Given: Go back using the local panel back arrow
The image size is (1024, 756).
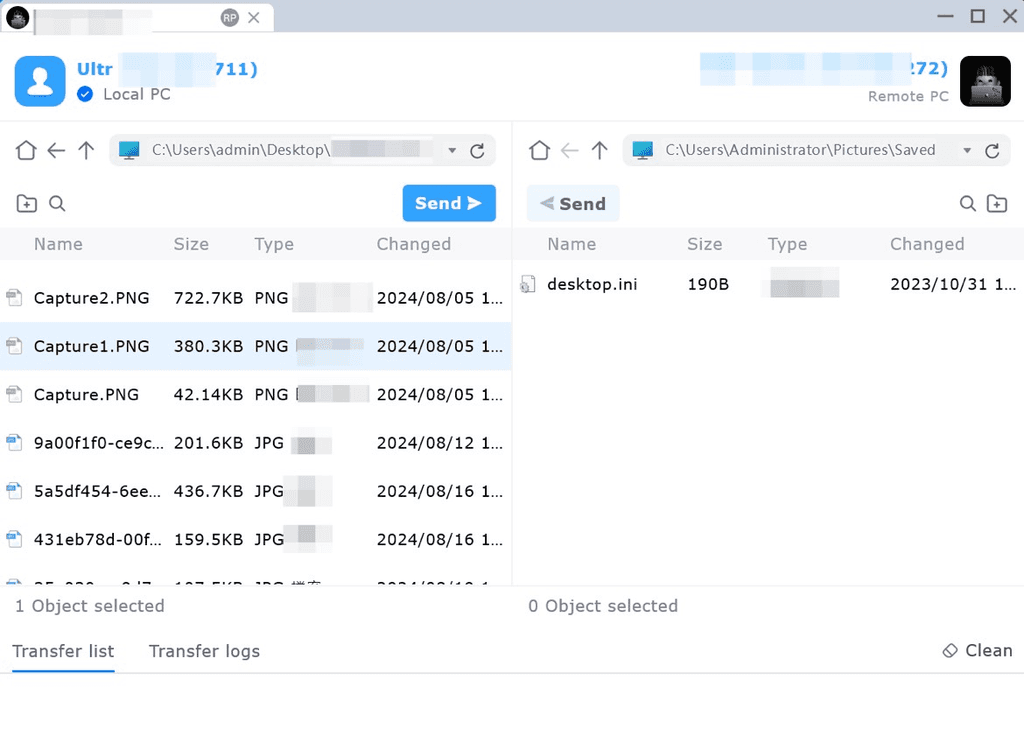Looking at the screenshot, I should click(56, 149).
